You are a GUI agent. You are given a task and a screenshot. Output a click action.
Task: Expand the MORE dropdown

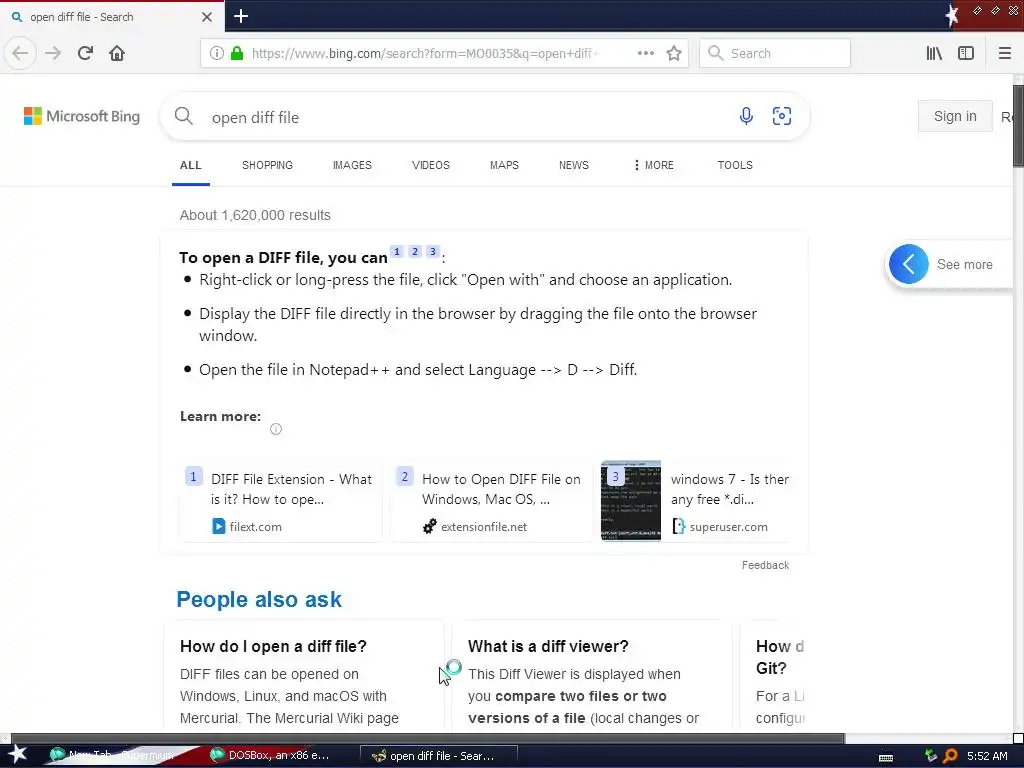coord(654,165)
